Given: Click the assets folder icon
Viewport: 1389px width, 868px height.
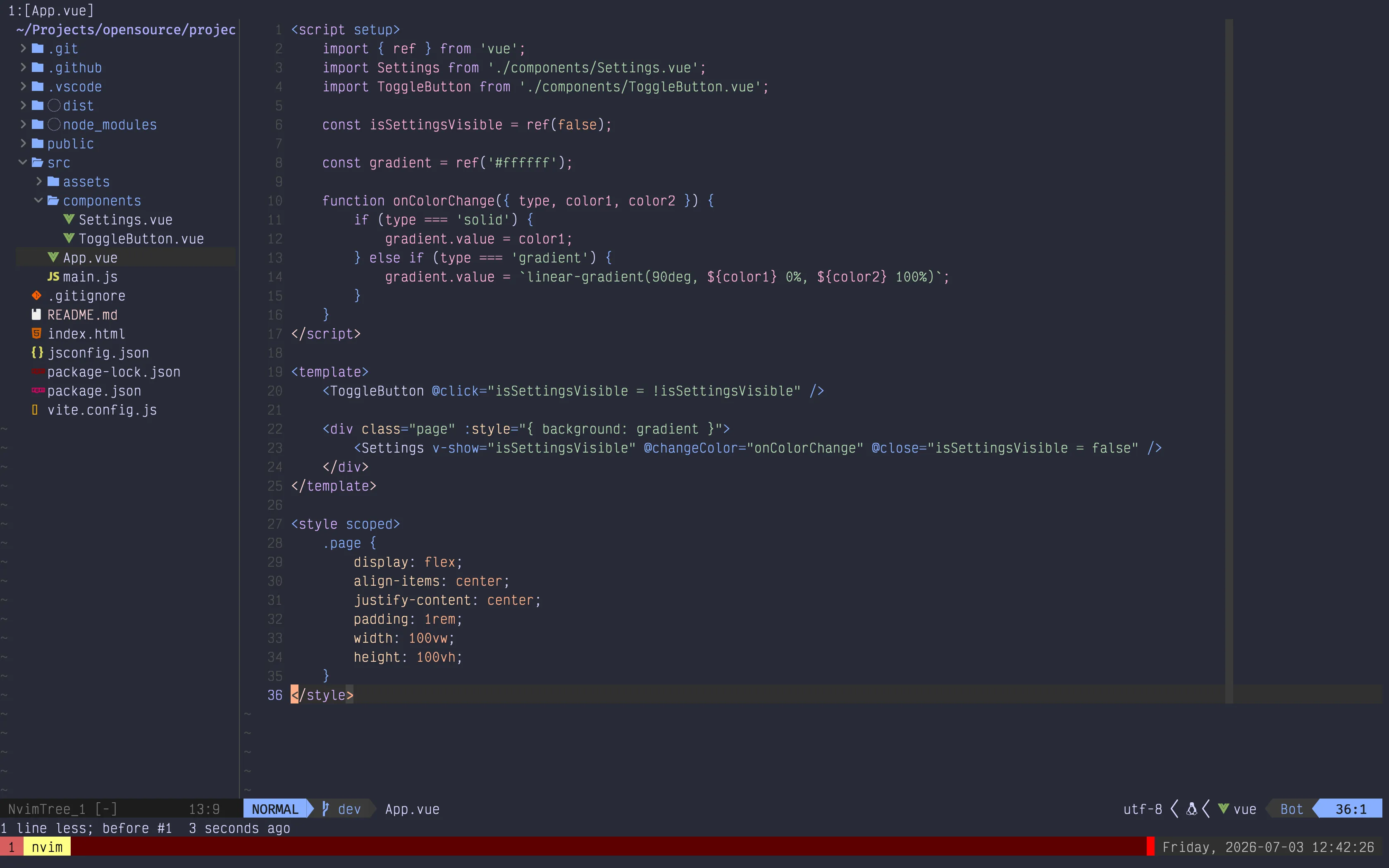Looking at the screenshot, I should tap(53, 181).
